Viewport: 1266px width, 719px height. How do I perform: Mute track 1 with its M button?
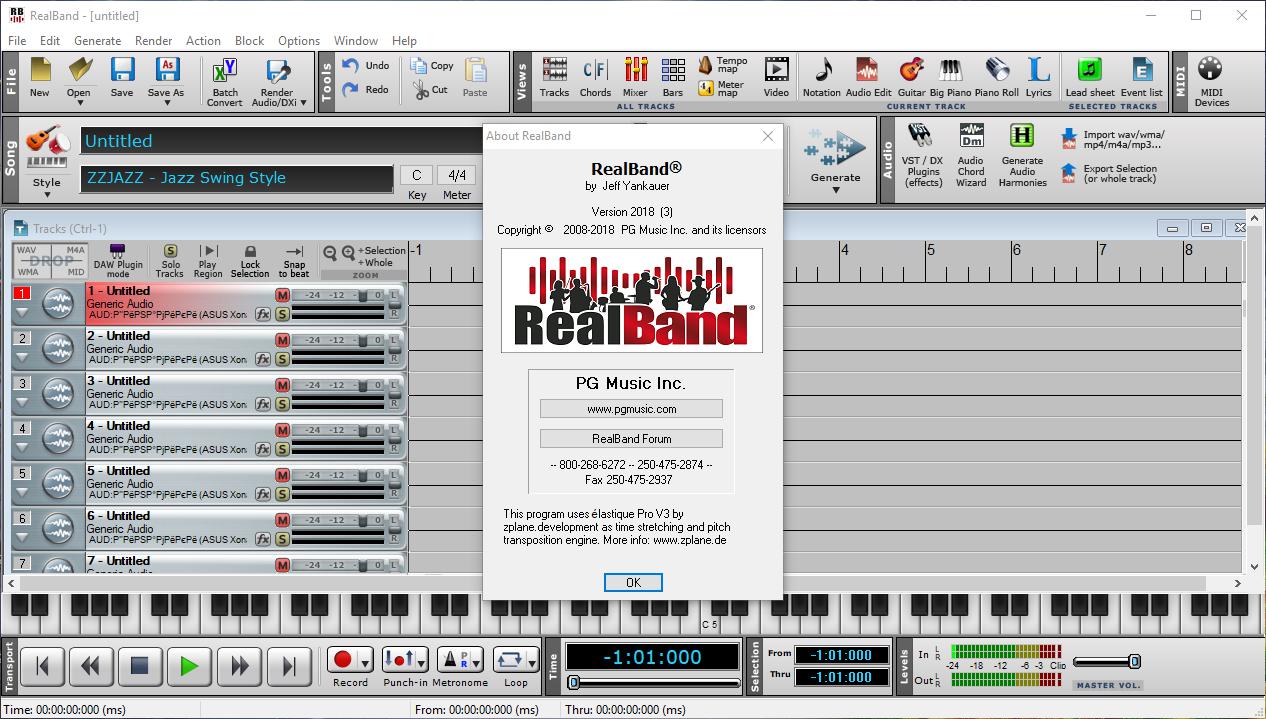282,295
